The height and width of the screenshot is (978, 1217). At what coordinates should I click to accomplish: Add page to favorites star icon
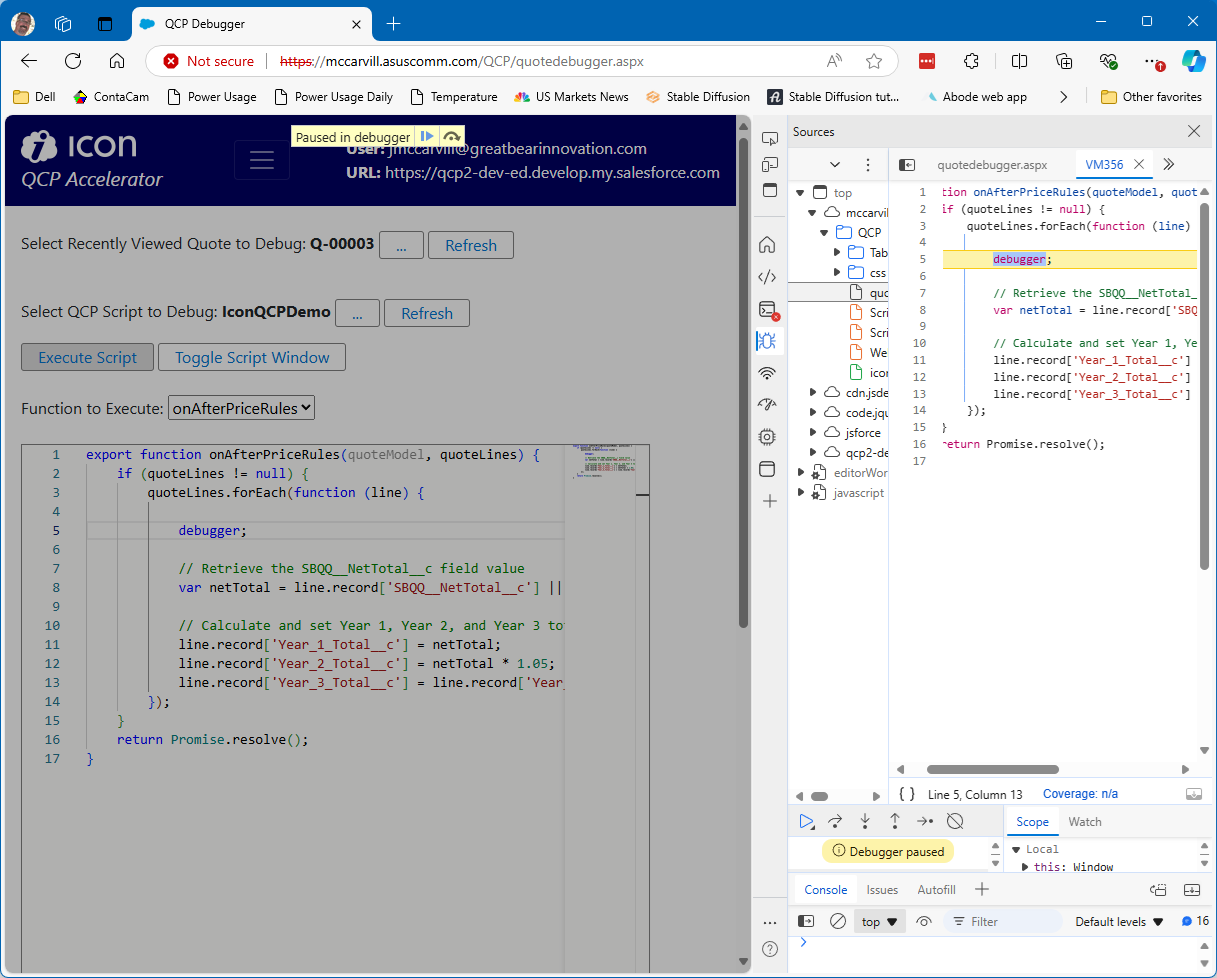click(874, 61)
